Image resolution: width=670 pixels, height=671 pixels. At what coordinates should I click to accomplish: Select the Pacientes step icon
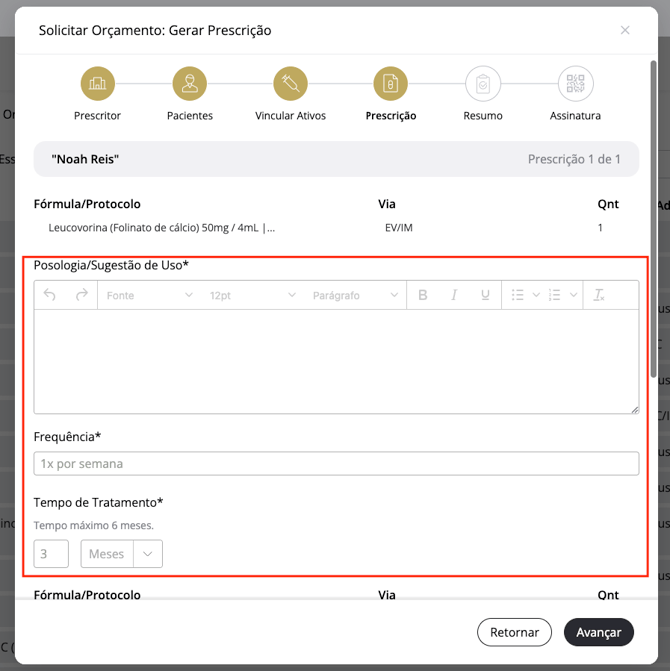pos(190,83)
